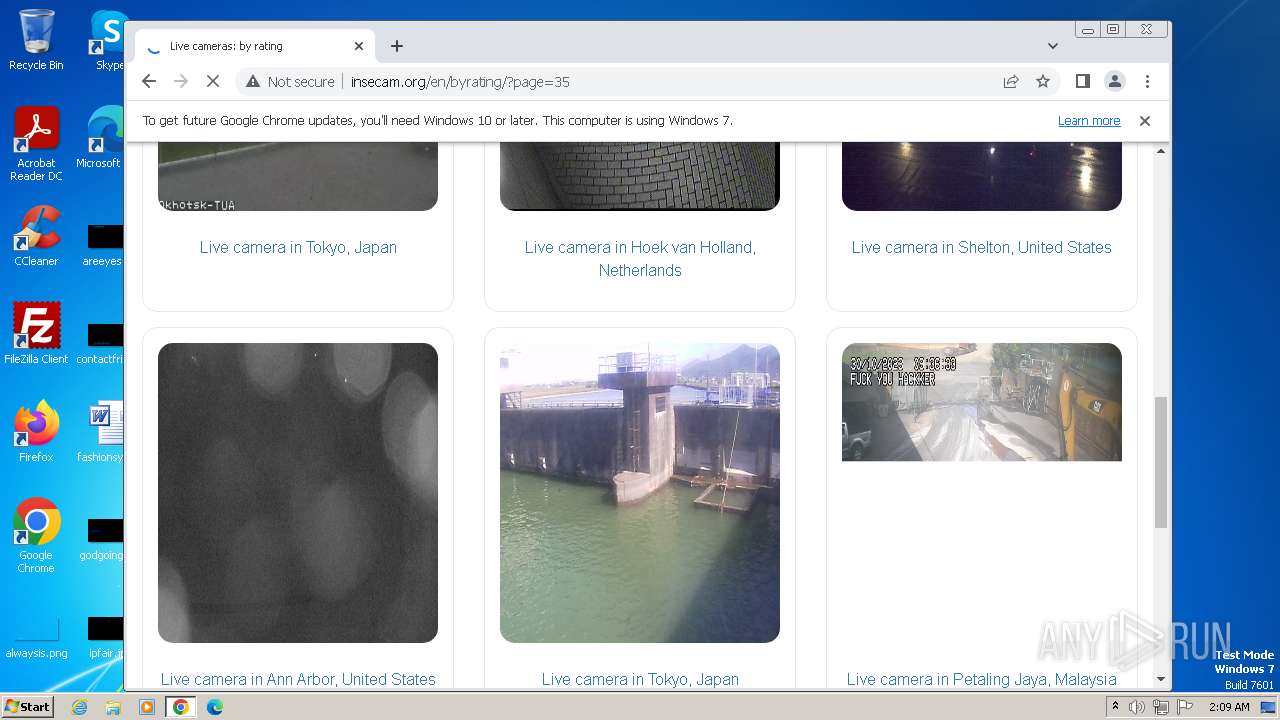The height and width of the screenshot is (720, 1280).
Task: Click the scrollbar down arrow
Action: coord(1161,679)
